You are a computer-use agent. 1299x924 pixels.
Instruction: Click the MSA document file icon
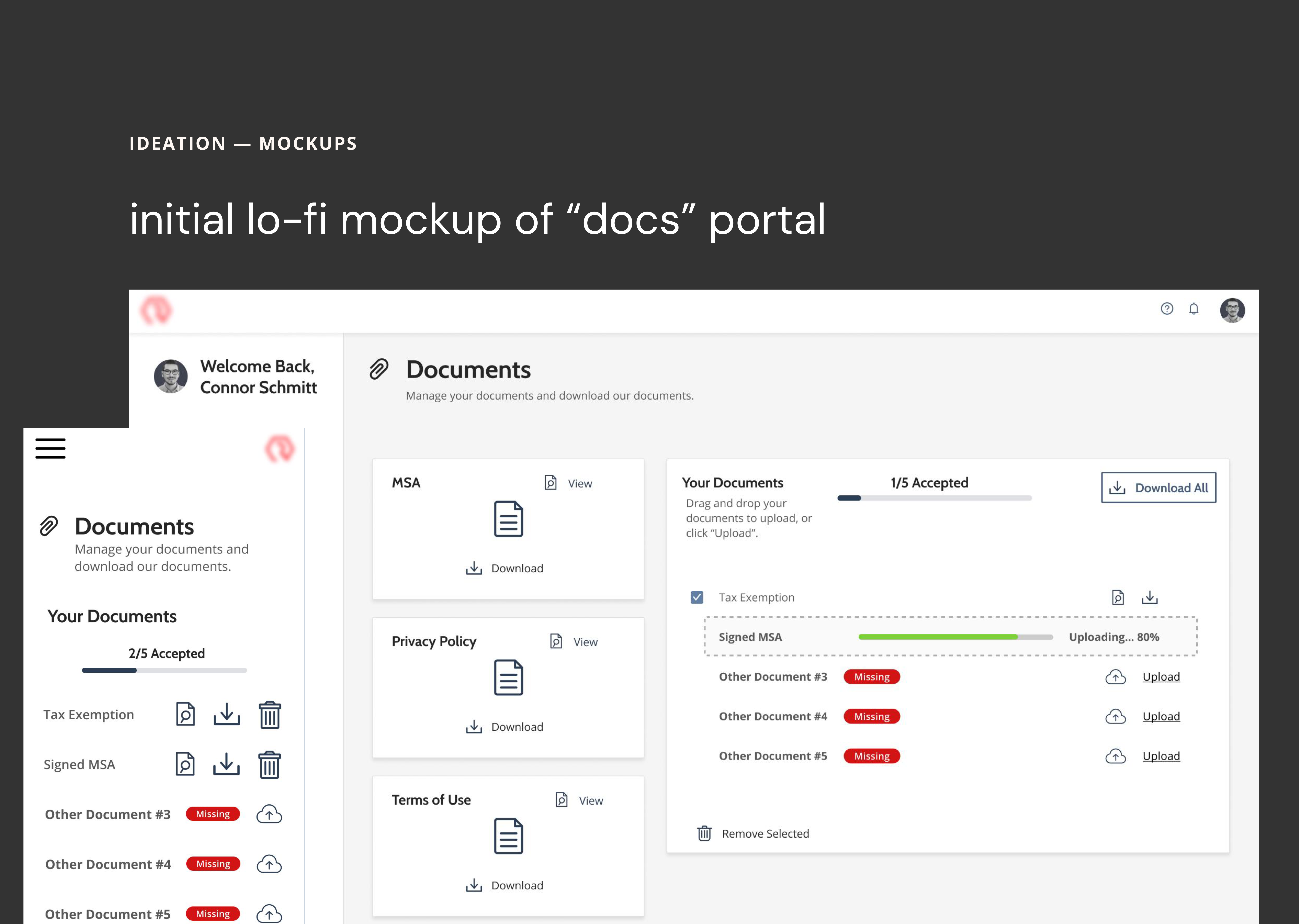(x=509, y=519)
